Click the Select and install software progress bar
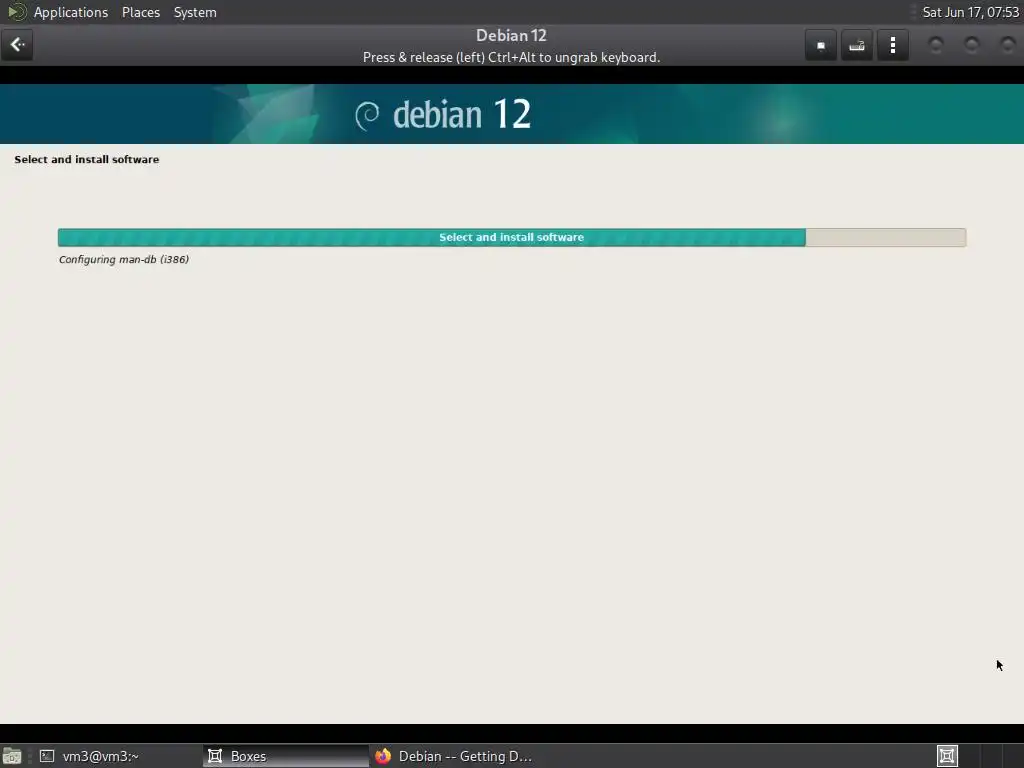1024x768 pixels. click(511, 238)
